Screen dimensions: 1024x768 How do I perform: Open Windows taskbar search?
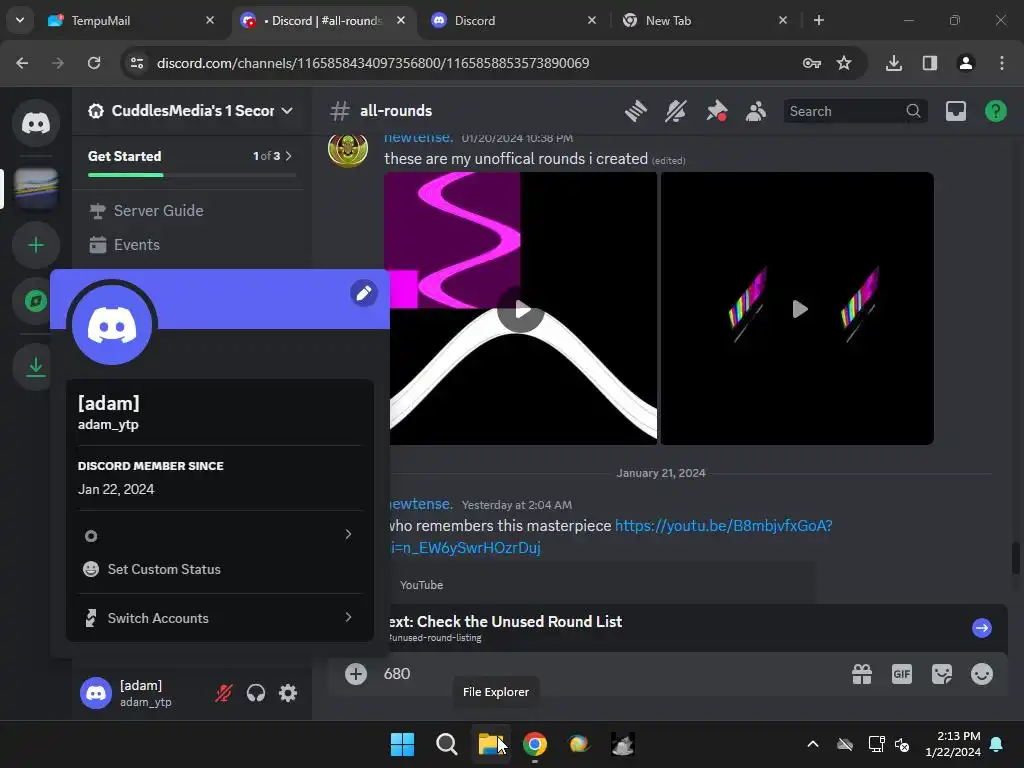click(447, 744)
